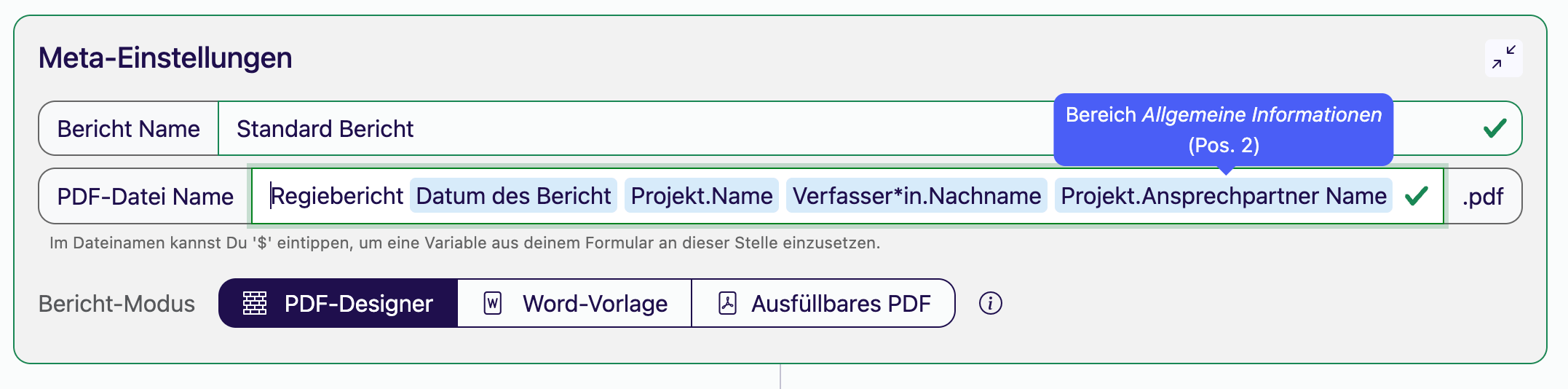
Task: Click the Meta-Einstellungen heading
Action: (165, 58)
